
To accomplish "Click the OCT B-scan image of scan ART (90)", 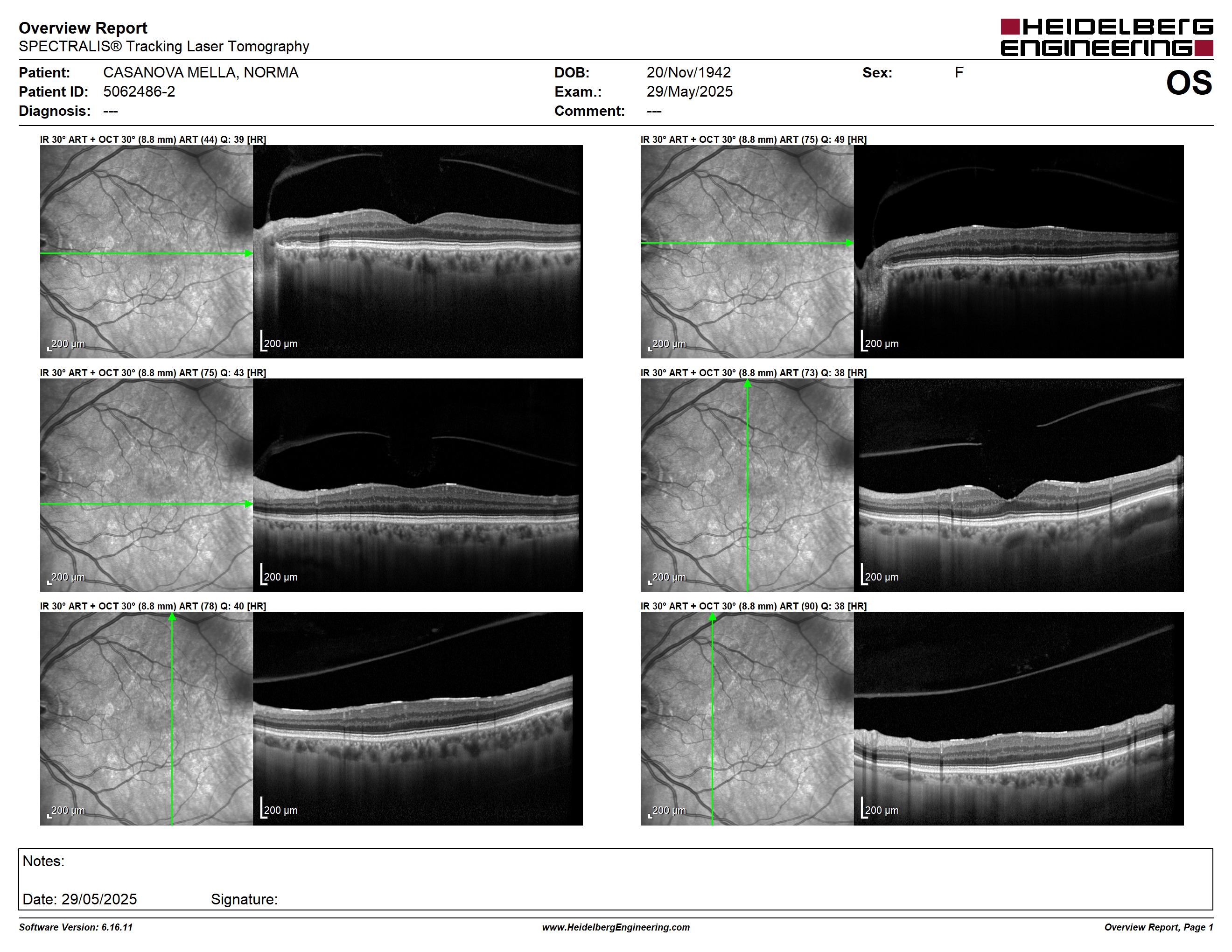I will coord(1019,719).
